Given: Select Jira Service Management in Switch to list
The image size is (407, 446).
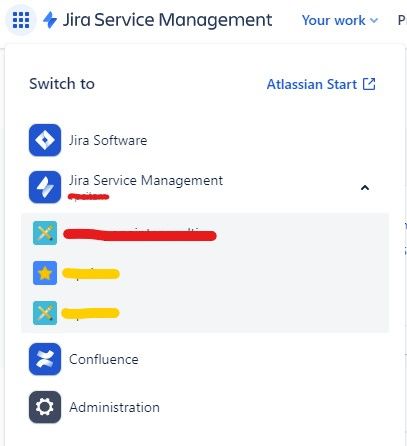Looking at the screenshot, I should [146, 181].
